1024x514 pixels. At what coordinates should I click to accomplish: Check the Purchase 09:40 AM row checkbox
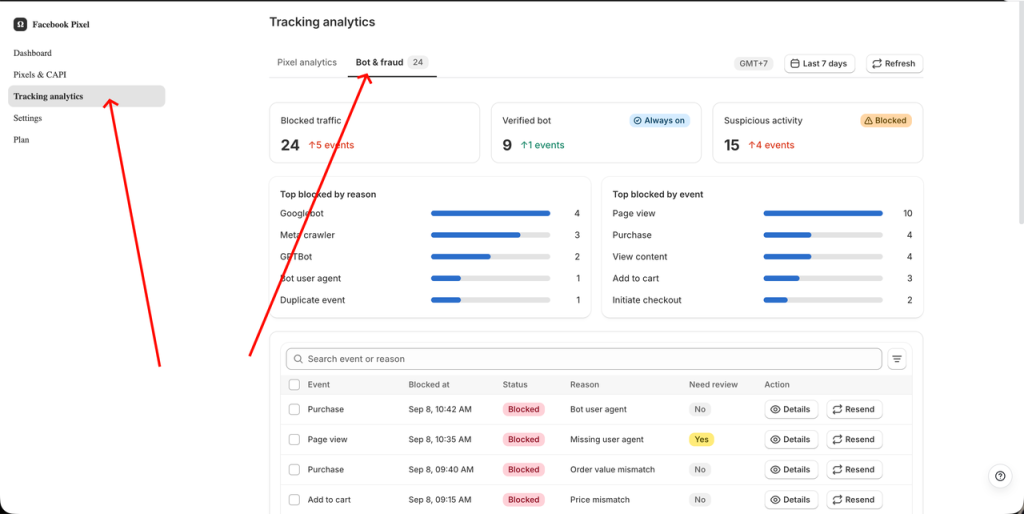(295, 470)
